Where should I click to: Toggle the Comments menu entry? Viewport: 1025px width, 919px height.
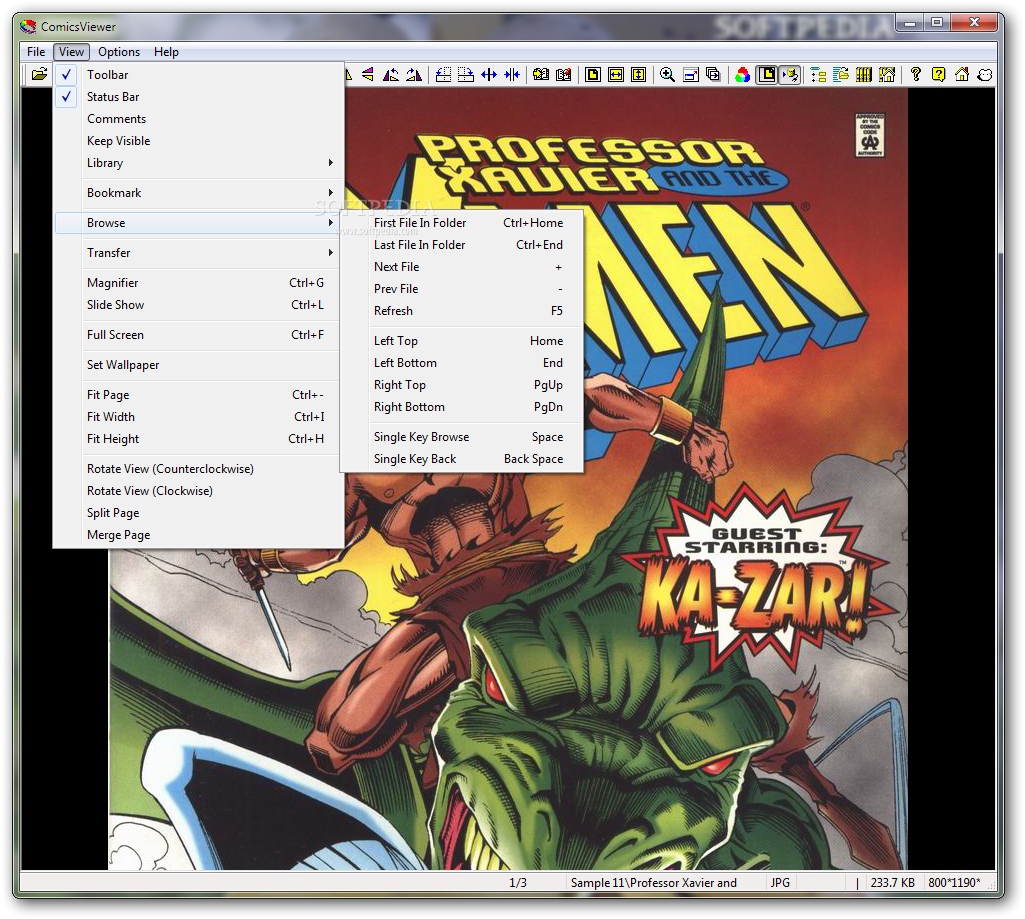tap(199, 119)
